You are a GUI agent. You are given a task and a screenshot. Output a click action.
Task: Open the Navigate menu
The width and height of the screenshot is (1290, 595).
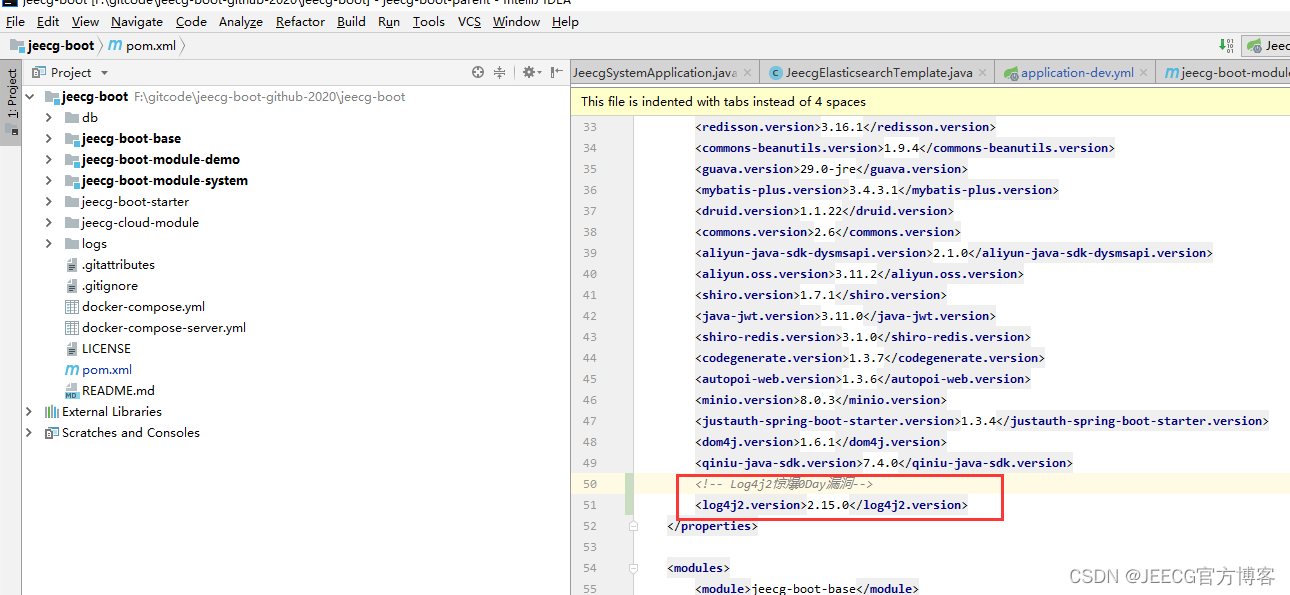tap(137, 21)
